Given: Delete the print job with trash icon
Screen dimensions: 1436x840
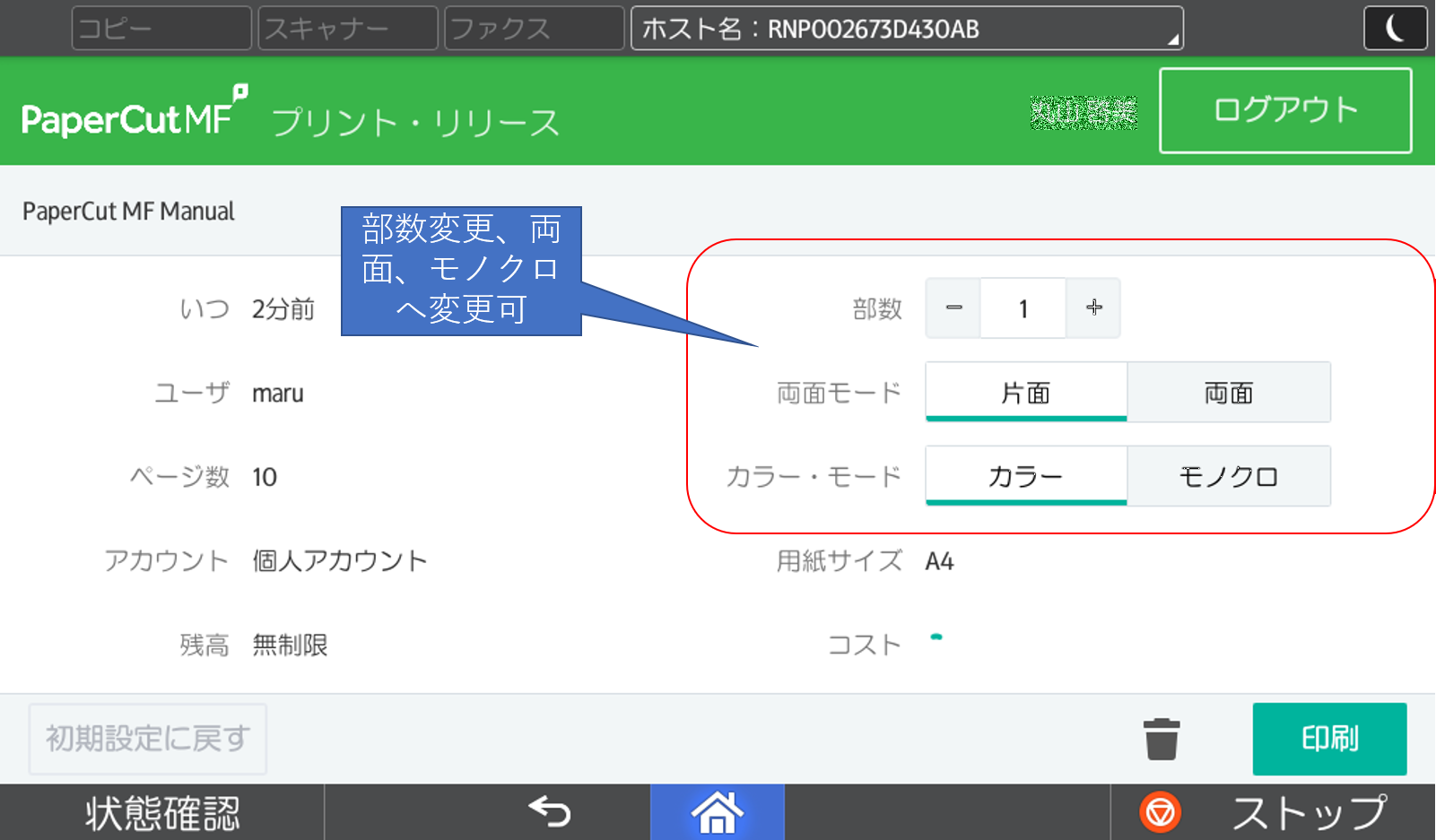Looking at the screenshot, I should [x=1162, y=739].
